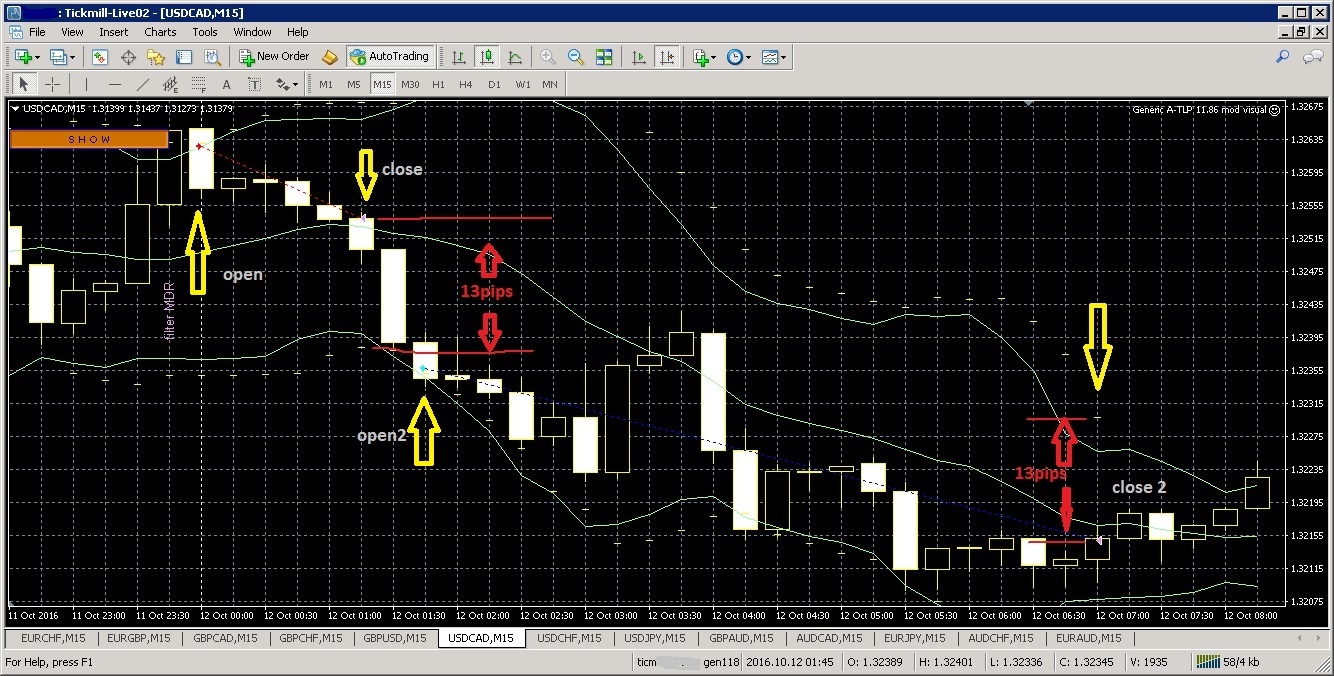Click the New Order button
Viewport: 1334px width, 676px height.
274,57
